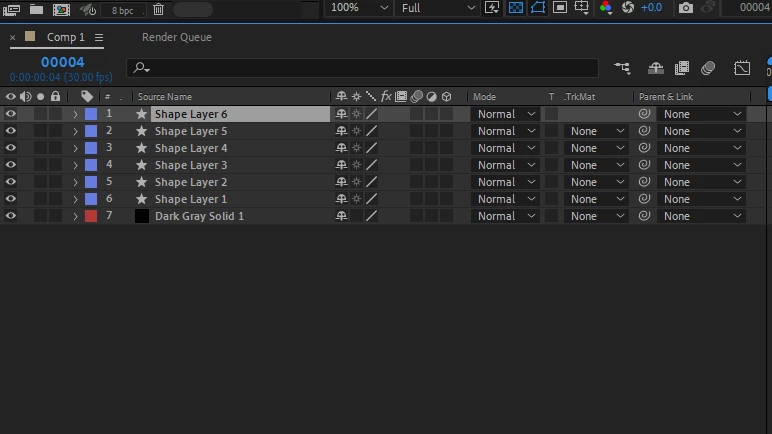
Task: Click the new composition icon
Action: click(61, 9)
